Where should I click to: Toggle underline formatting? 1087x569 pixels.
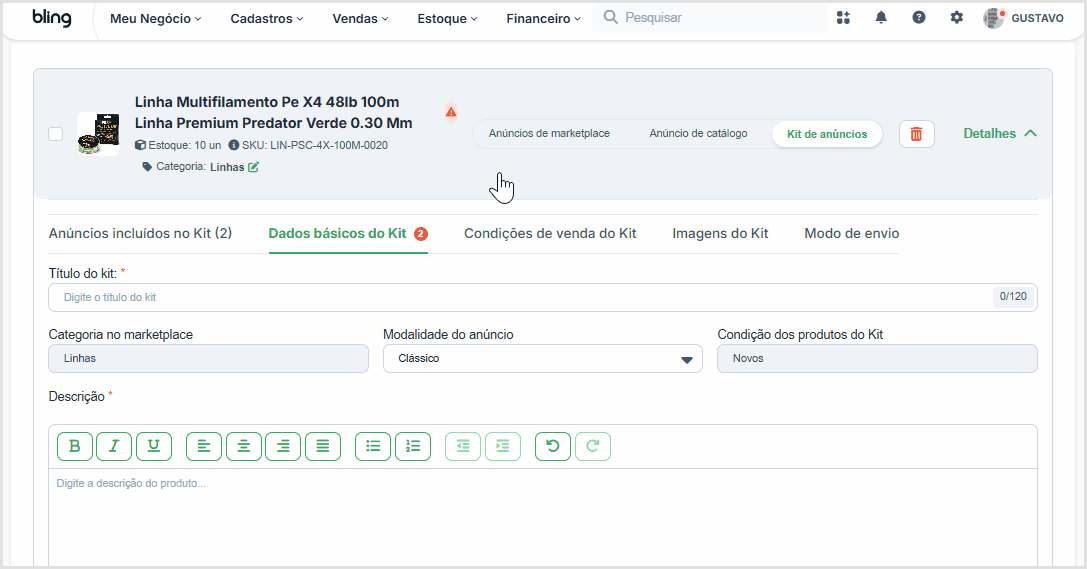point(154,446)
